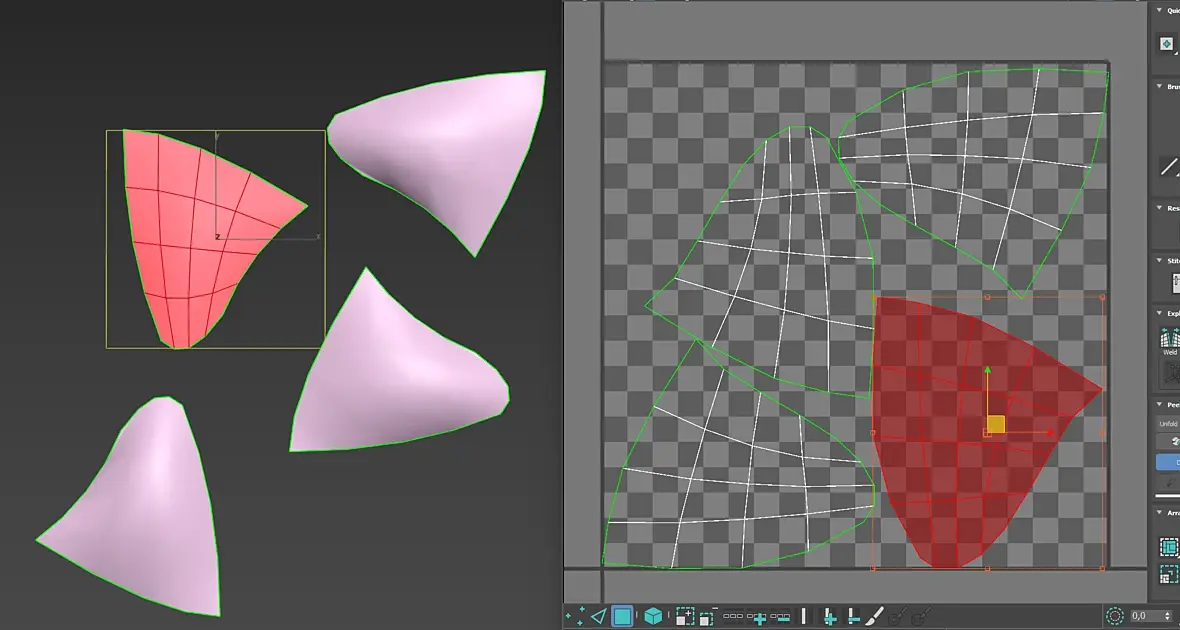Click Grow Ring icon with plus
Screen dimensions: 1180x630
pos(830,617)
